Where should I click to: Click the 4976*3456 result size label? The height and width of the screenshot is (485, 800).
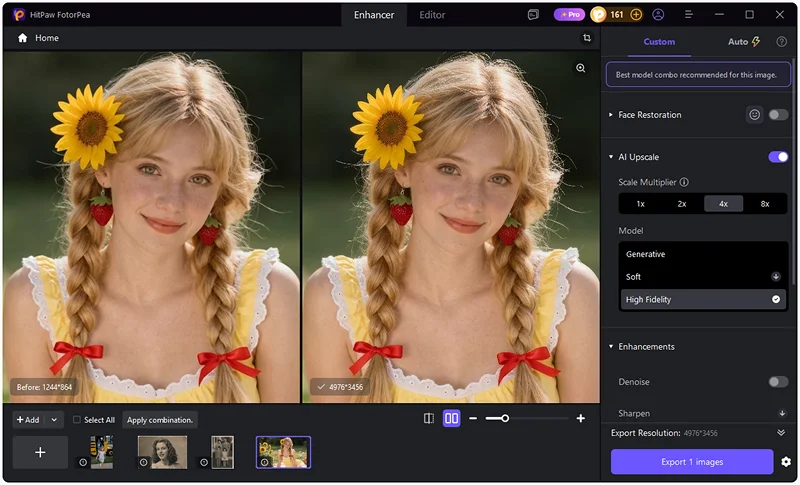pos(340,387)
